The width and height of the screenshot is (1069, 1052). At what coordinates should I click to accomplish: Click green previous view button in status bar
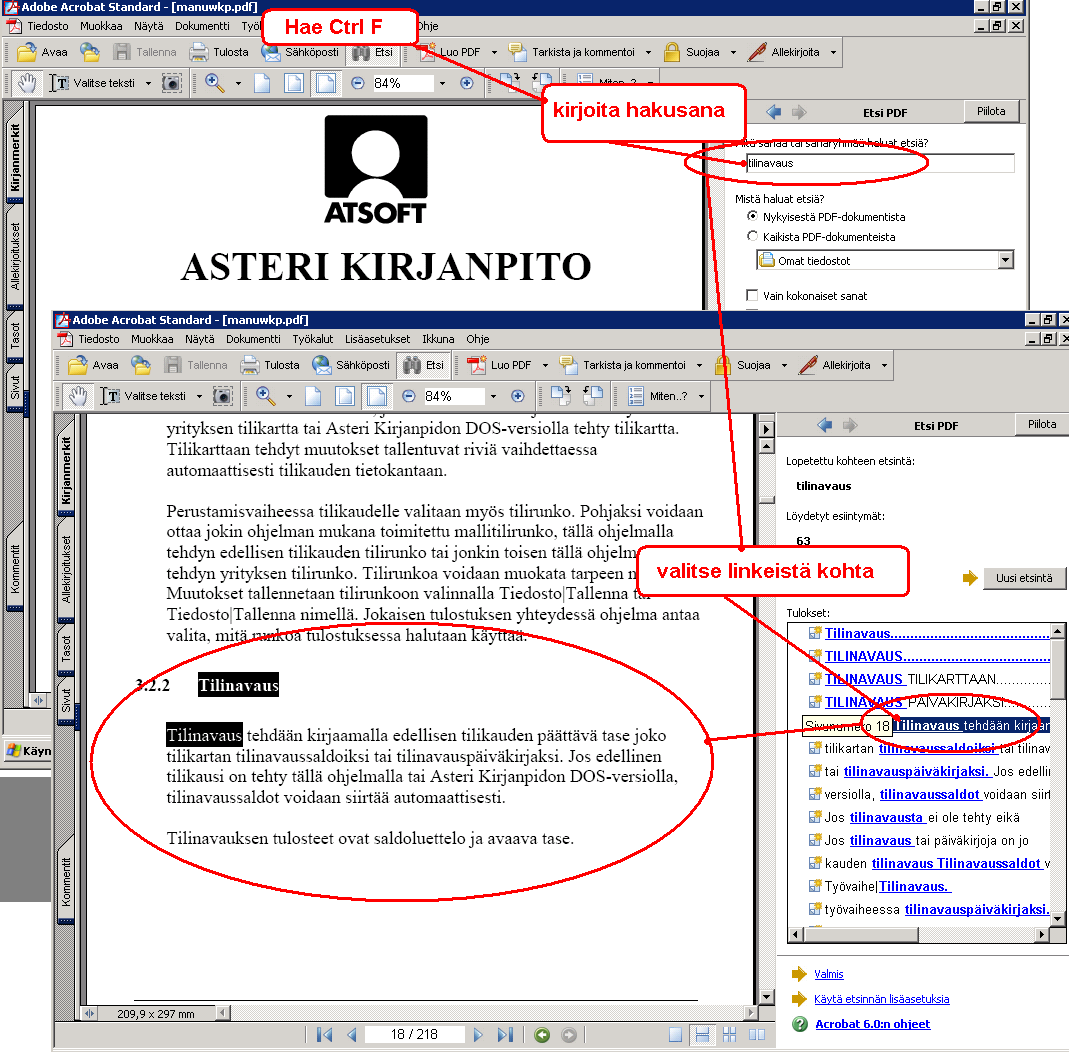543,1035
